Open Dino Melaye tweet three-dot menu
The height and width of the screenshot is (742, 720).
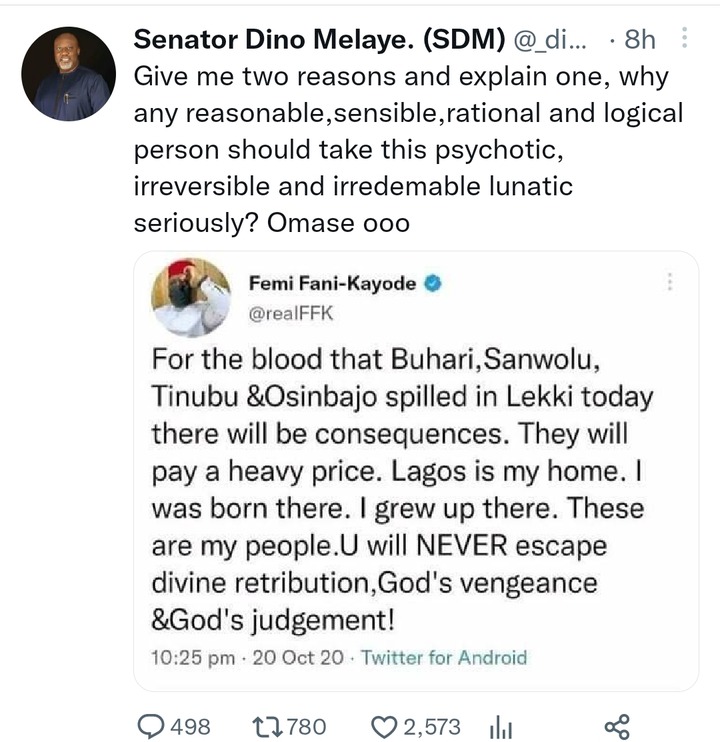tap(684, 37)
